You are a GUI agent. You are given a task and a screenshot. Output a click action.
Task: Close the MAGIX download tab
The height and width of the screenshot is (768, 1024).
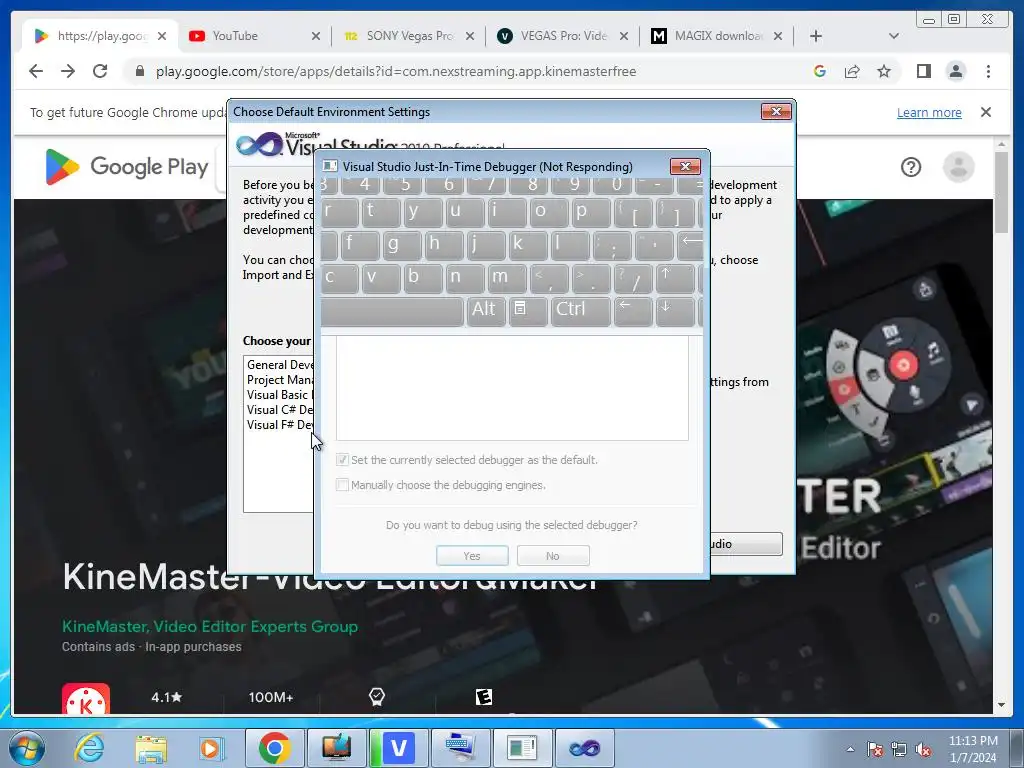point(778,36)
